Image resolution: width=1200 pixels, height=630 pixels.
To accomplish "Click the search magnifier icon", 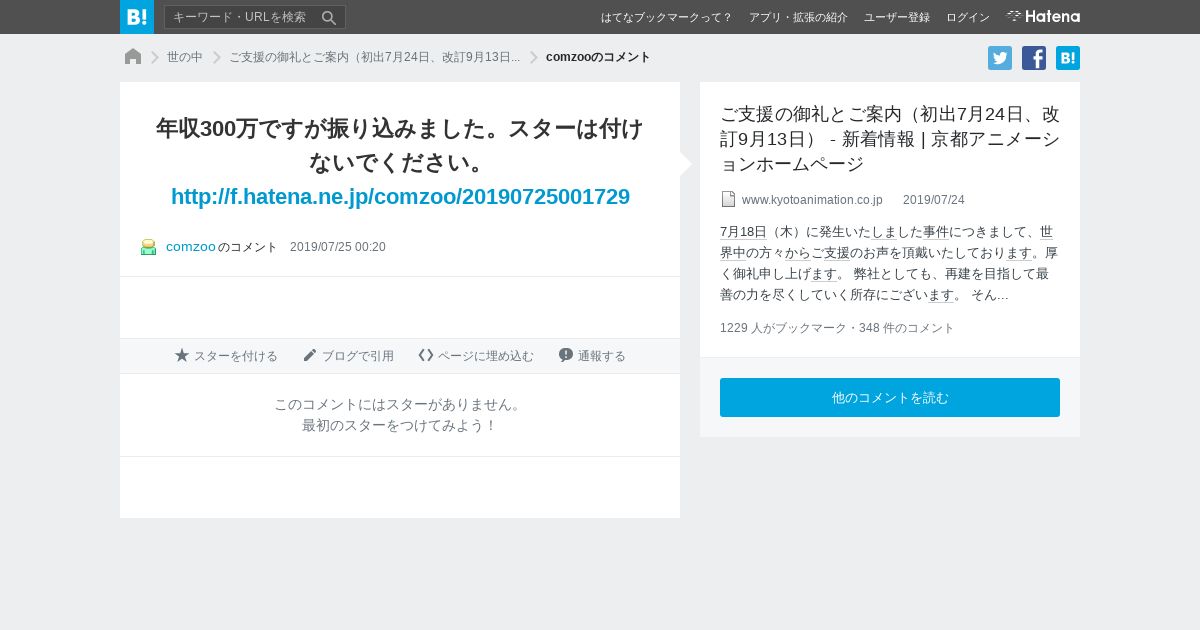I will point(329,17).
